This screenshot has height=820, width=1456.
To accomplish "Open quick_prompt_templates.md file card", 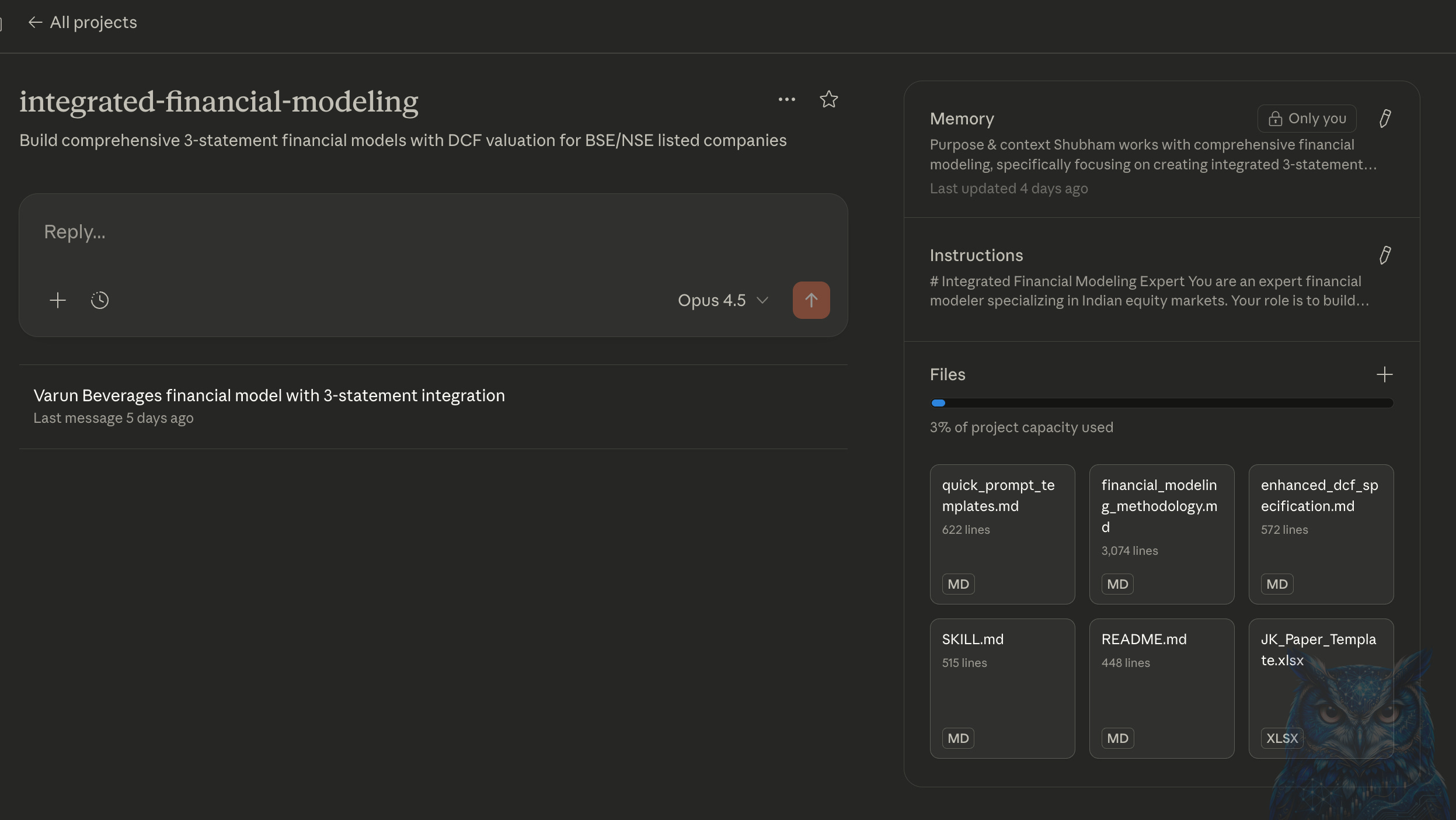I will click(1002, 534).
